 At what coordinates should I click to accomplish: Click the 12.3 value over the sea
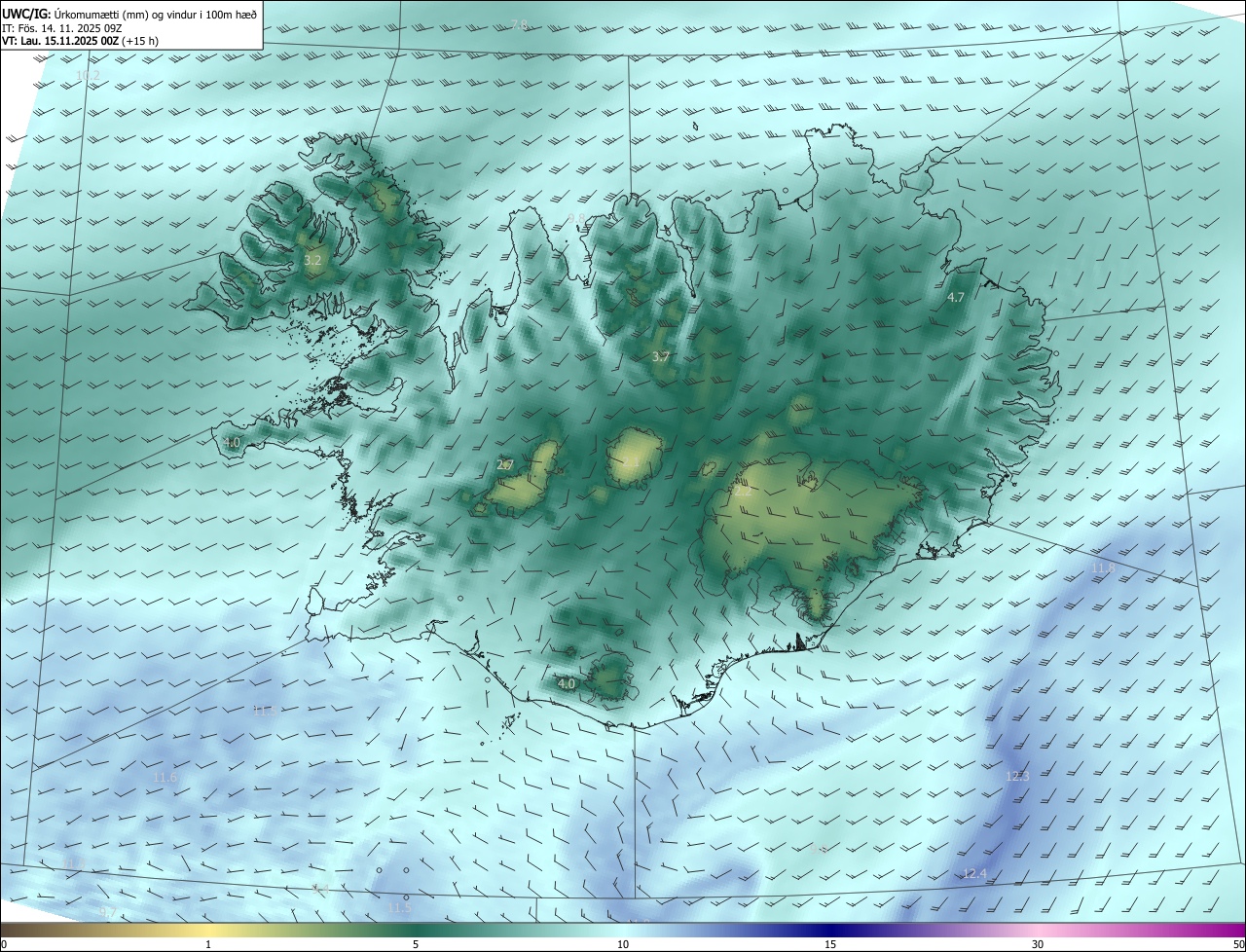click(x=1017, y=777)
